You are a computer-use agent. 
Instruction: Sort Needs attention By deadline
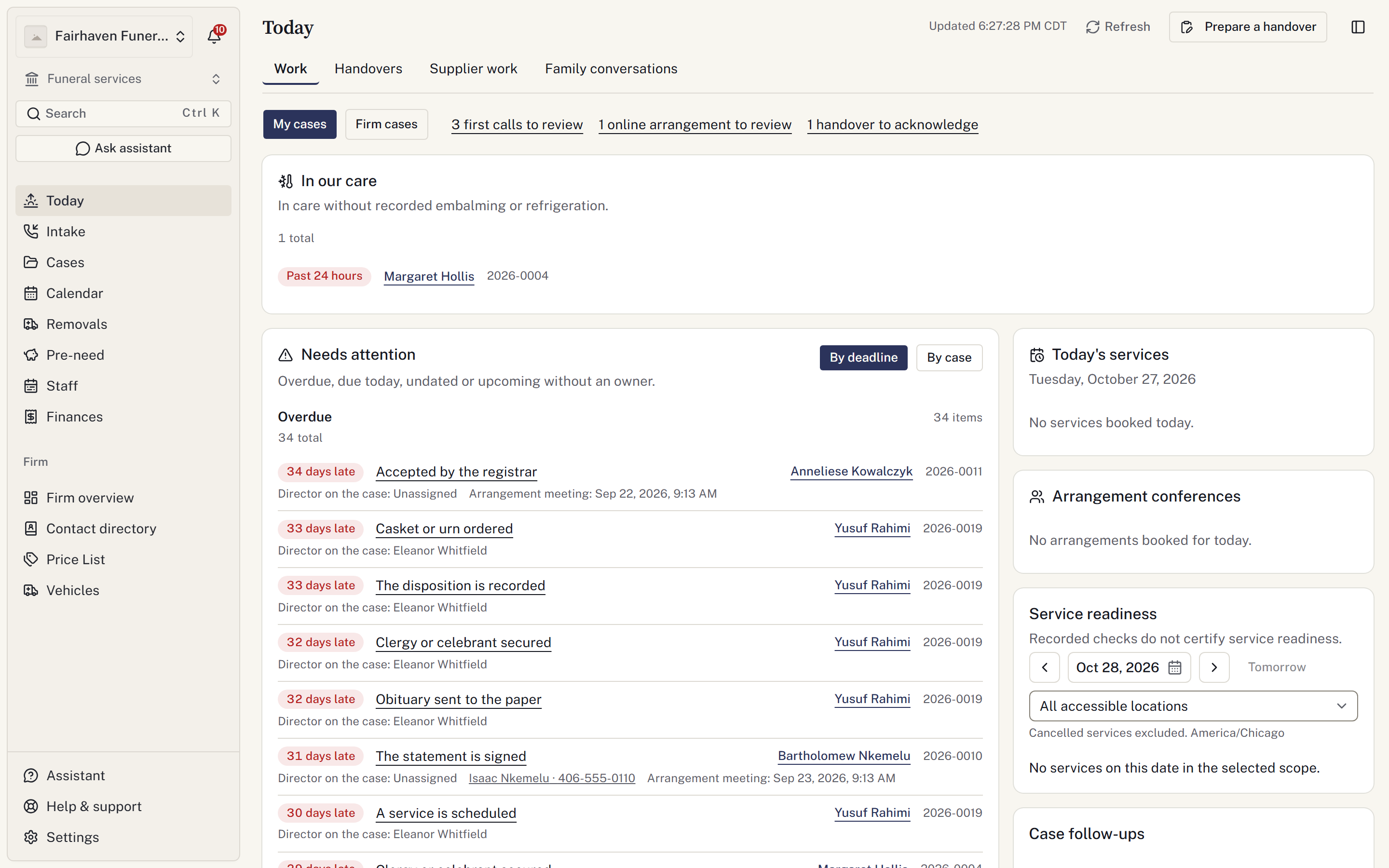click(x=863, y=358)
